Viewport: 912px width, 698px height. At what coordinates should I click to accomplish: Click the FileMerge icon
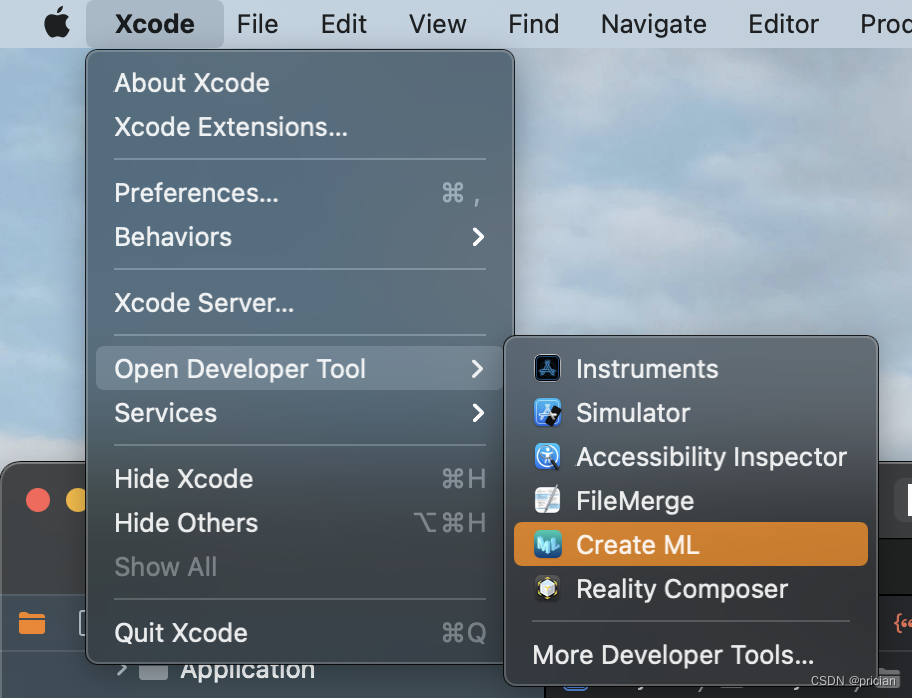tap(547, 500)
